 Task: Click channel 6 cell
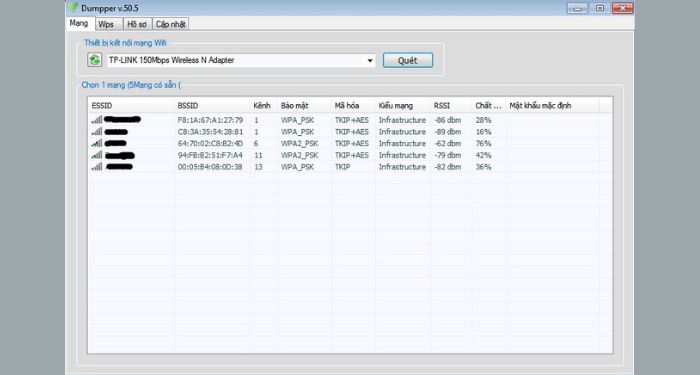pos(256,143)
